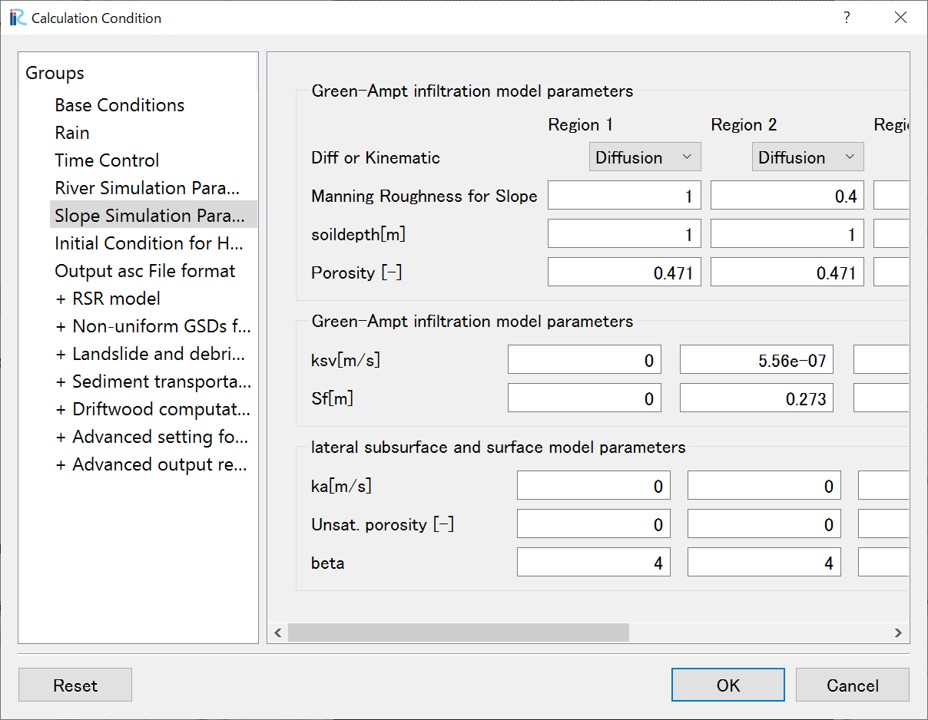This screenshot has width=928, height=720.
Task: Click Region 1 ka field
Action: tap(594, 486)
